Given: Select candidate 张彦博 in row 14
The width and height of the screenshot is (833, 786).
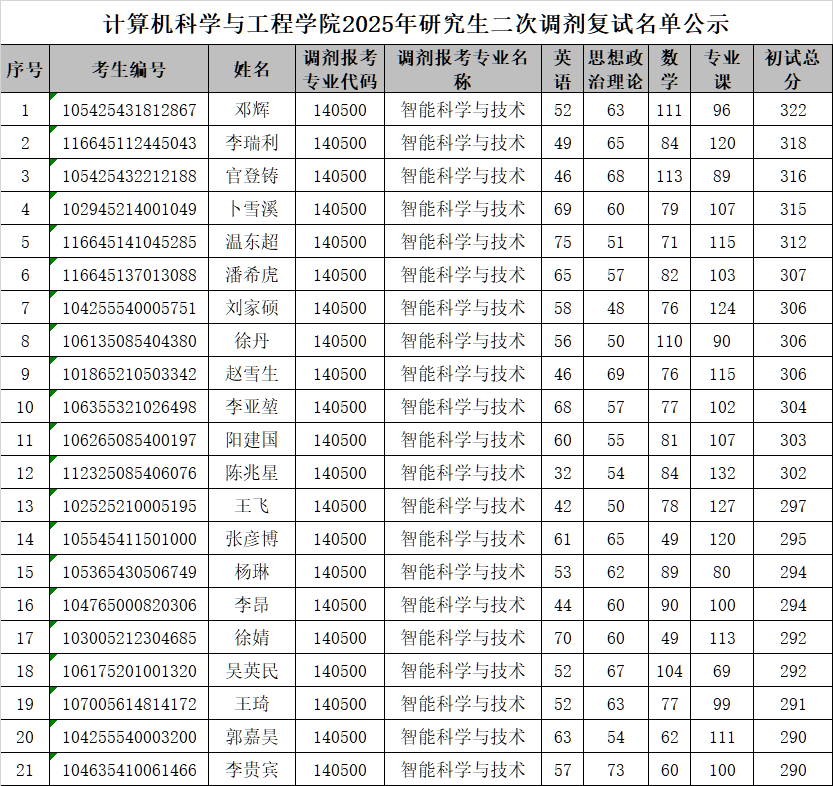Looking at the screenshot, I should pos(250,537).
